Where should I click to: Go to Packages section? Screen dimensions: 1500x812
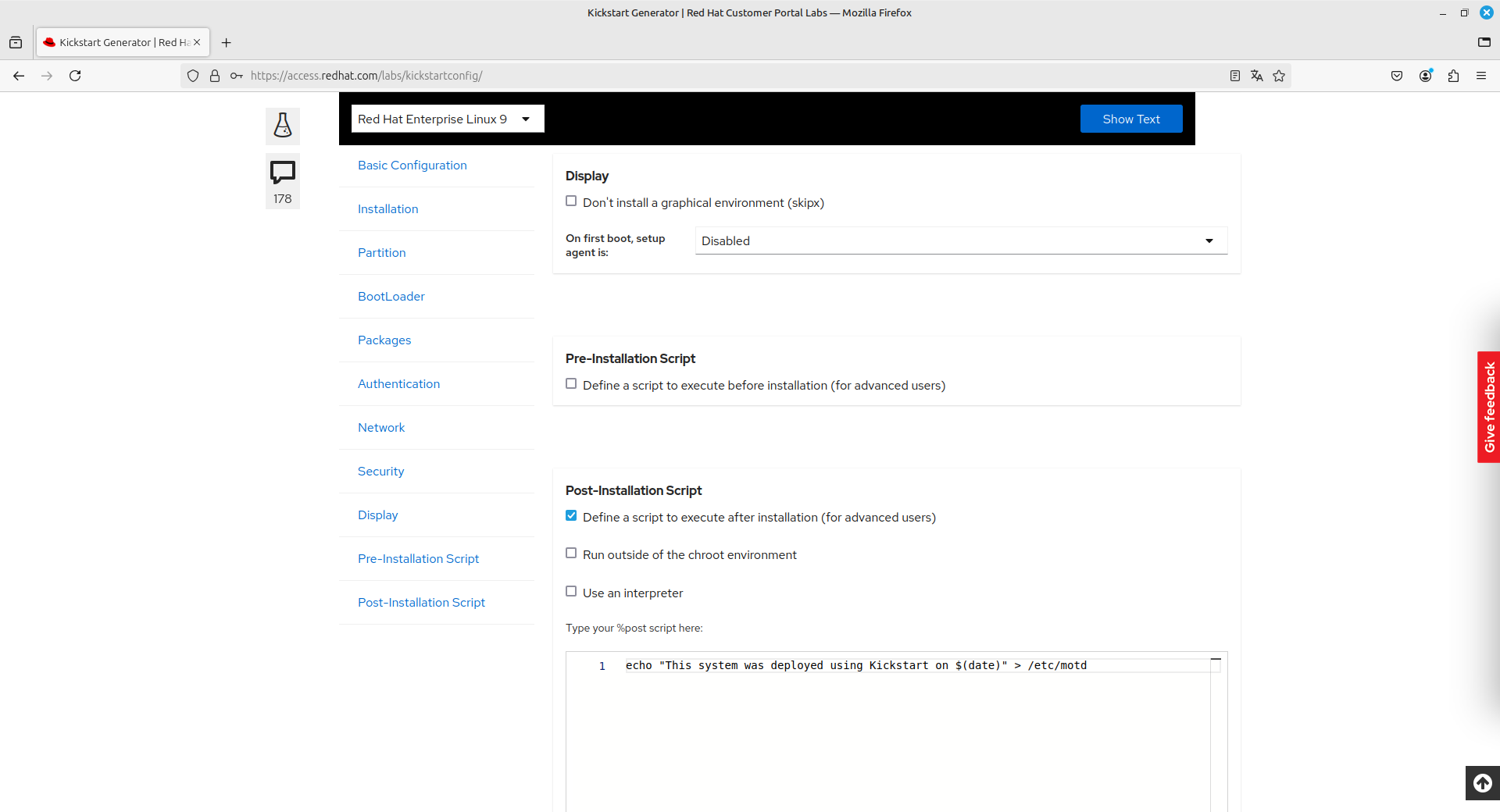384,340
